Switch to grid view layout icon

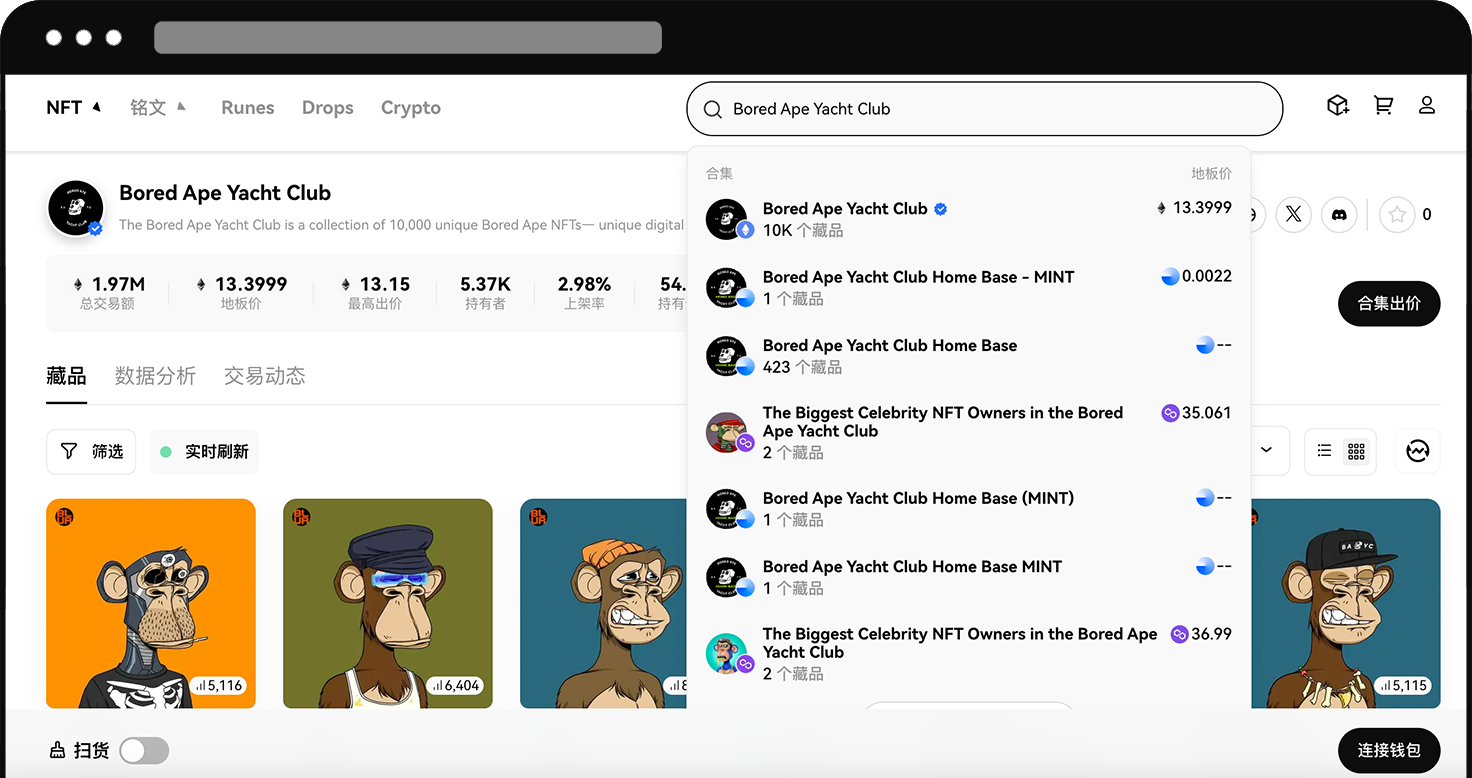1356,451
